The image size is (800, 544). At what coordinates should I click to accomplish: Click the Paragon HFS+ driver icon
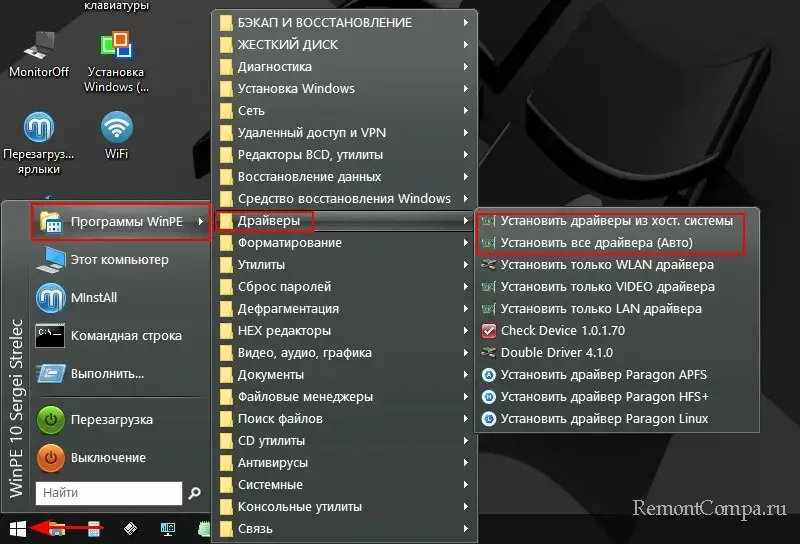(x=489, y=397)
